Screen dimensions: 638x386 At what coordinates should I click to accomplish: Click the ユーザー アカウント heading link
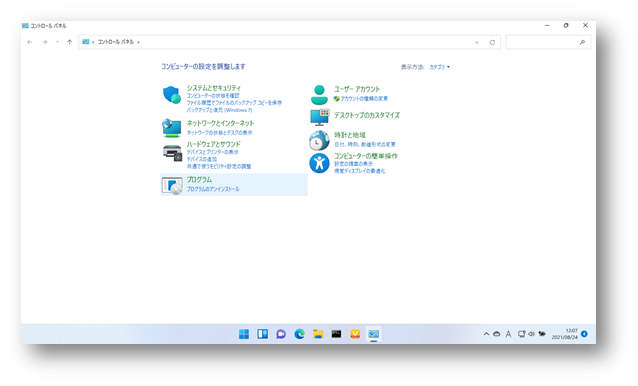click(357, 89)
